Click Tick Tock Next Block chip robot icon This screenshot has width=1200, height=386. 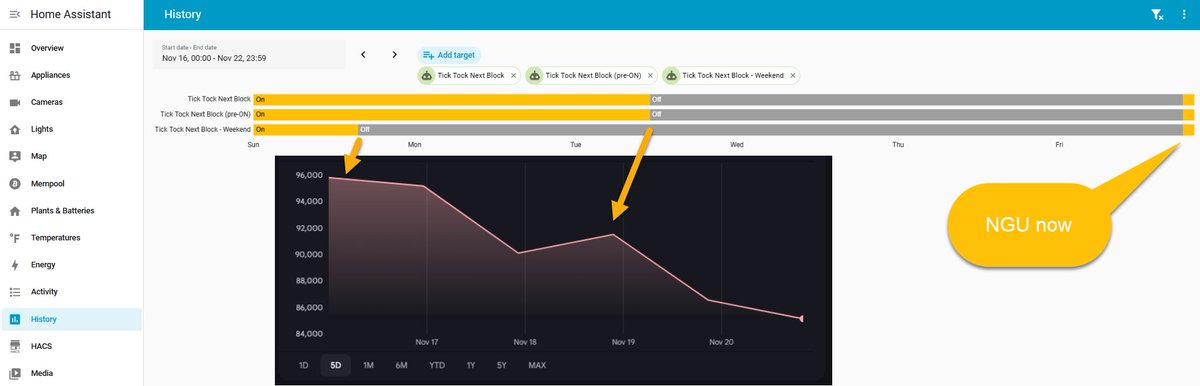[427, 75]
